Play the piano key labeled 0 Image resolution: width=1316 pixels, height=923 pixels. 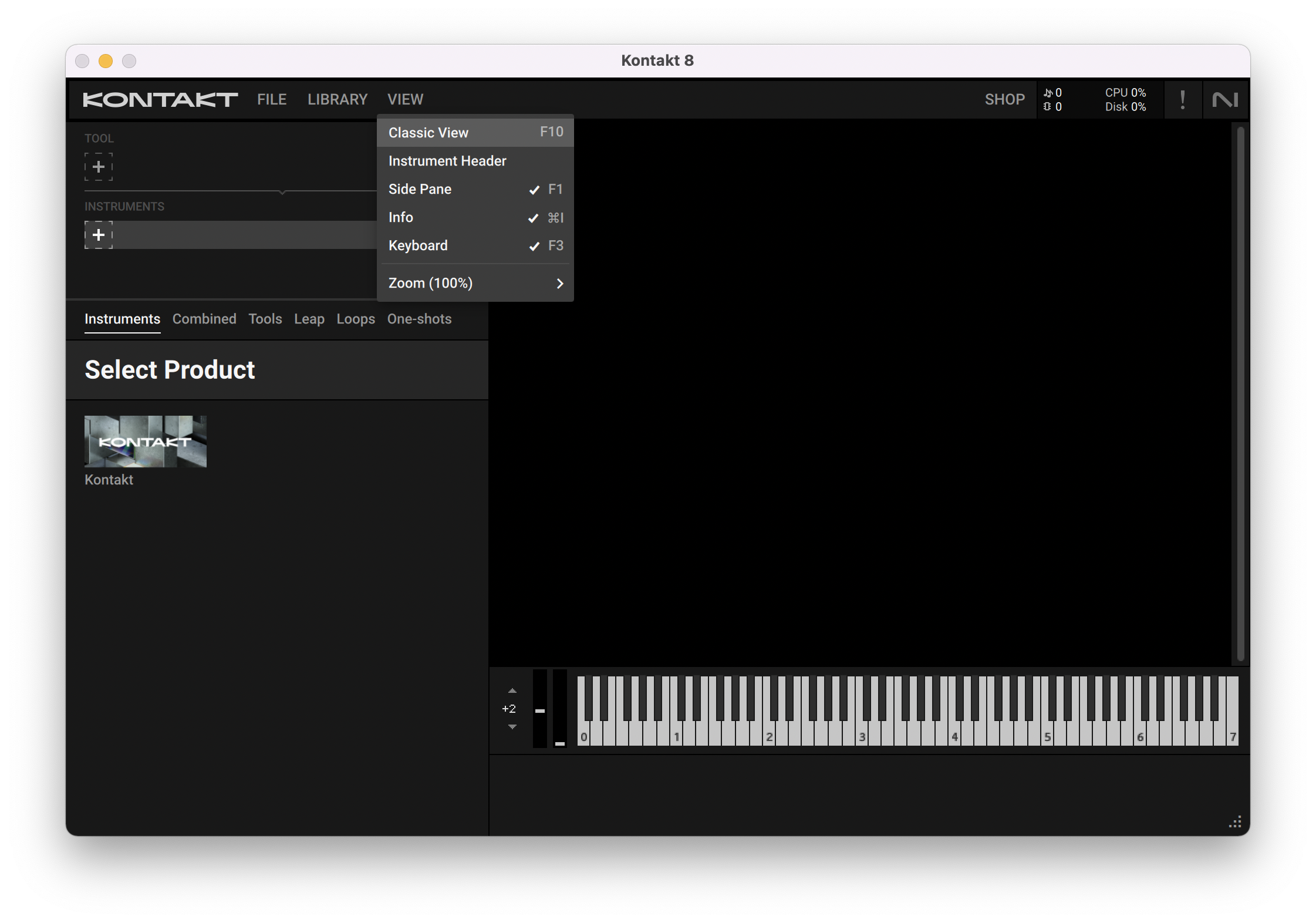(583, 734)
